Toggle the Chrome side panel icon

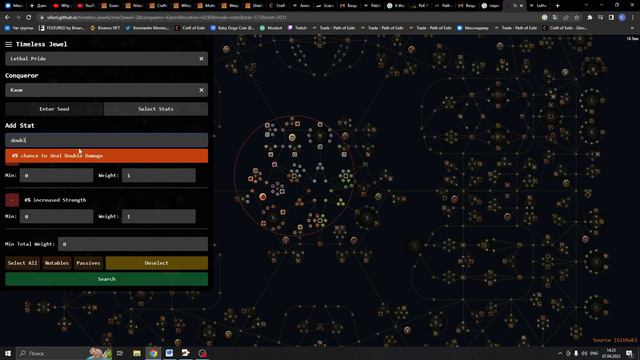611,18
